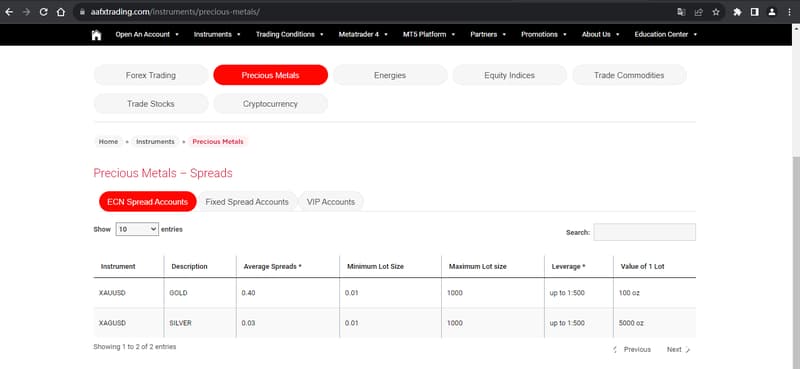Image resolution: width=800 pixels, height=369 pixels.
Task: Click the Instruments breadcrumb link
Action: (155, 142)
